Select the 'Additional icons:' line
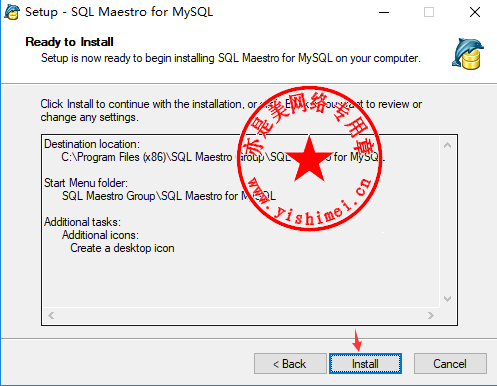The image size is (497, 386). tap(100, 235)
